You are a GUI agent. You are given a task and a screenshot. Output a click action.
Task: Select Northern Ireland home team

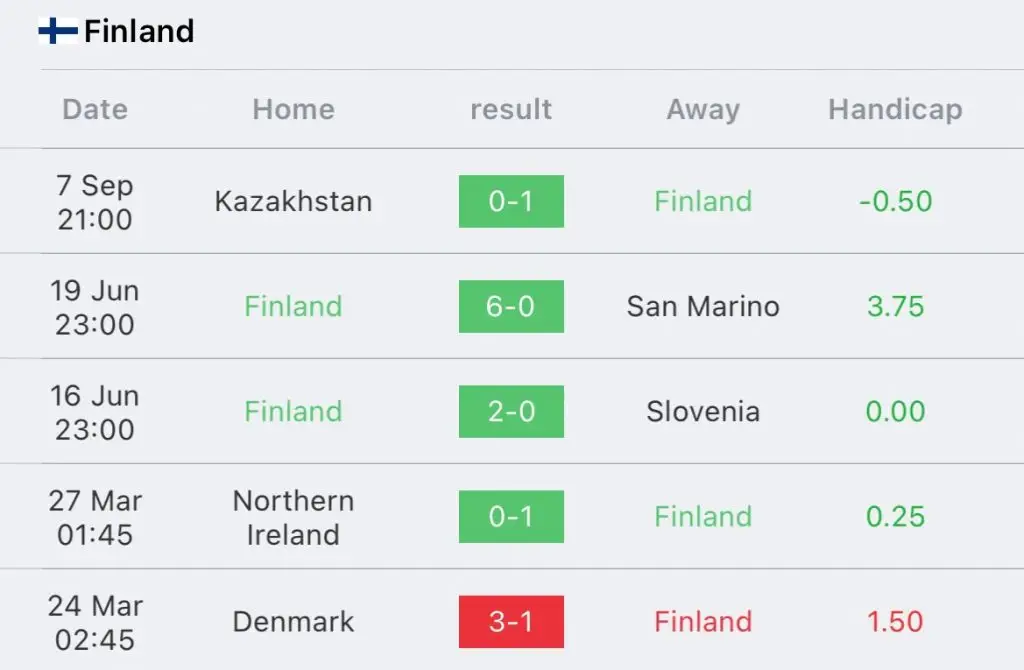[293, 518]
